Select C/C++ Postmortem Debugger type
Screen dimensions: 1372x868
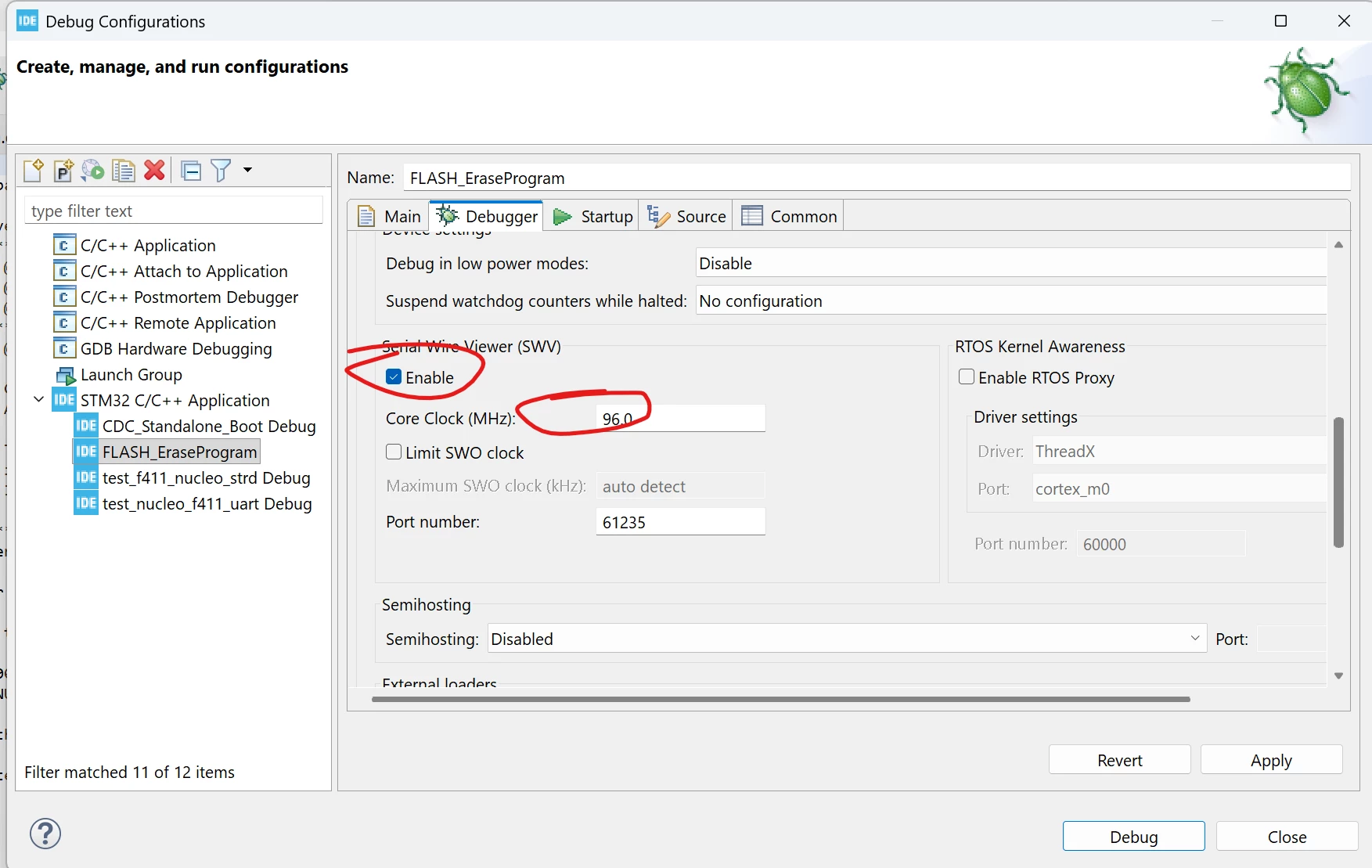click(176, 297)
